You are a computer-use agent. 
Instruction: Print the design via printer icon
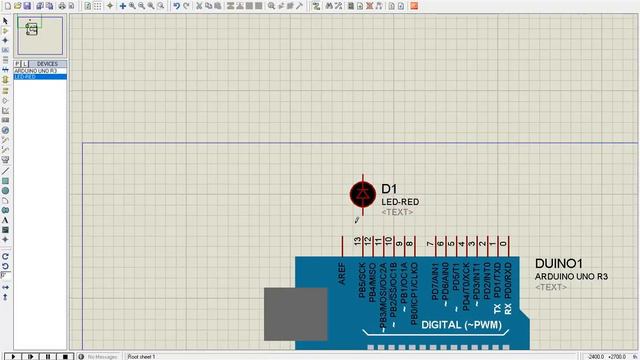pyautogui.click(x=62, y=6)
